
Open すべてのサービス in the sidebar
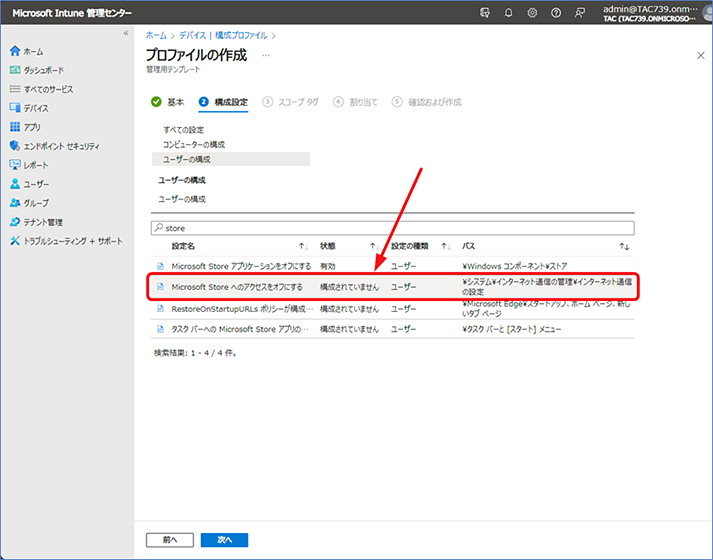coord(41,89)
